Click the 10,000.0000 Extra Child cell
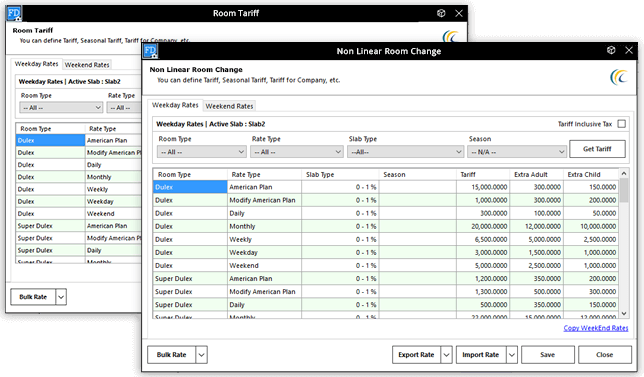The image size is (644, 377). point(591,226)
